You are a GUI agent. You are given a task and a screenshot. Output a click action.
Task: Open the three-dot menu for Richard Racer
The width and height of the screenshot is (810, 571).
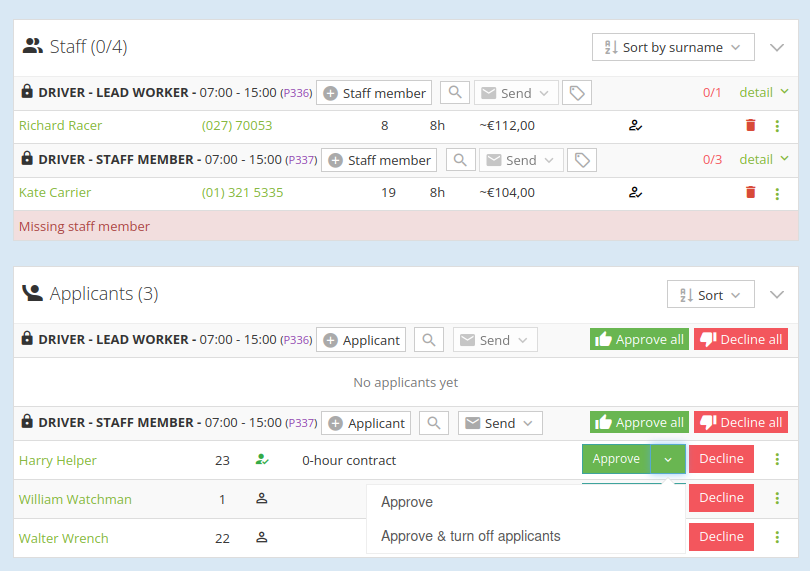click(777, 126)
